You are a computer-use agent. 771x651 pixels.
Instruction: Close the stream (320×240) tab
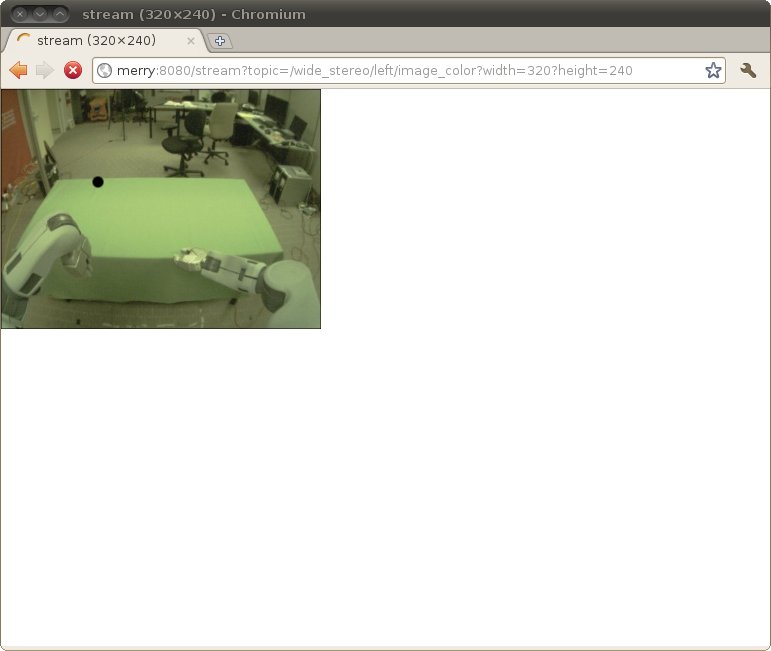191,41
